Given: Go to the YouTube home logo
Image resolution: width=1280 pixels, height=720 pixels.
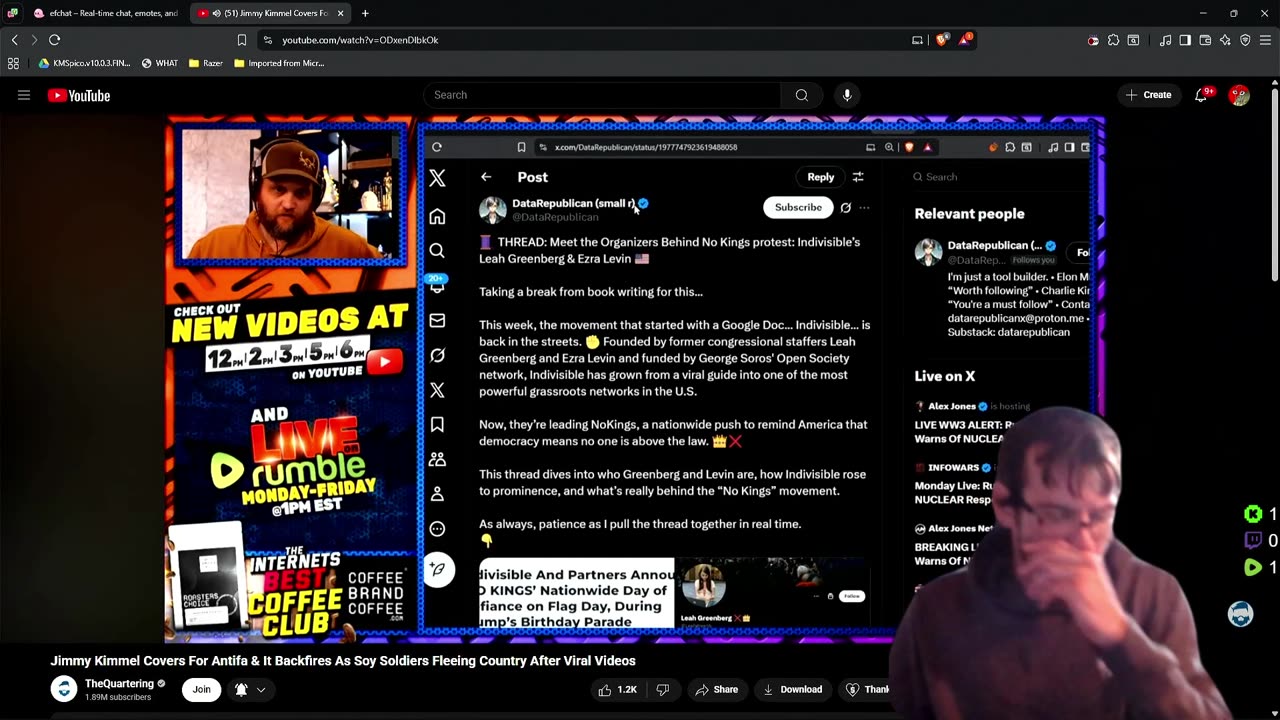Looking at the screenshot, I should 79,96.
